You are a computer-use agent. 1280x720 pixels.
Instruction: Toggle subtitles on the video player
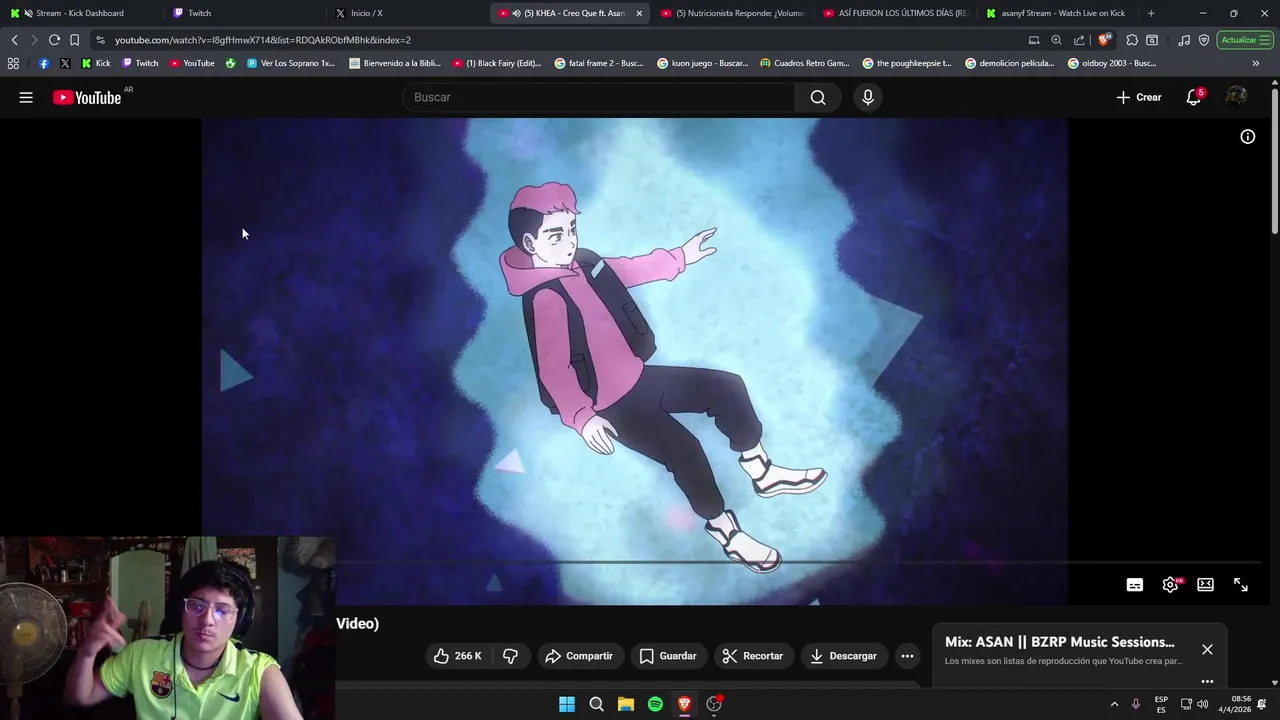pyautogui.click(x=1135, y=585)
